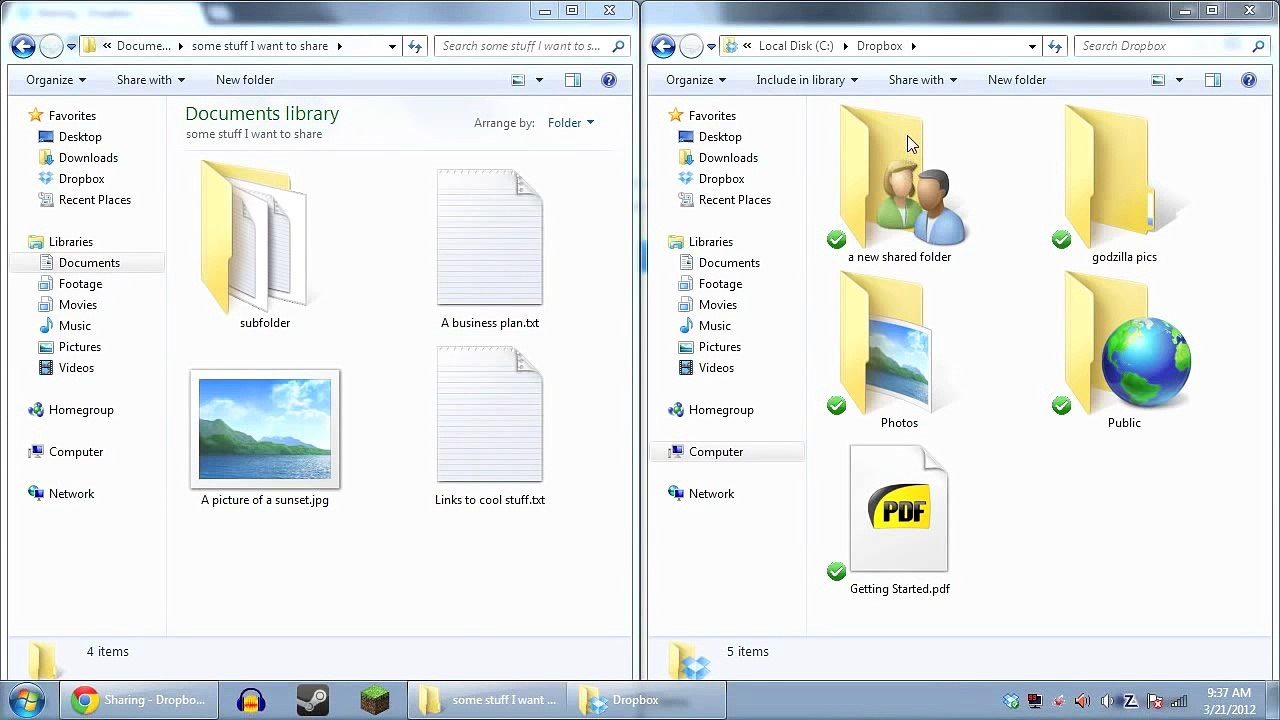Switch to Chrome Sharing - Dropbox taskbar button
This screenshot has height=720, width=1280.
pyautogui.click(x=139, y=700)
